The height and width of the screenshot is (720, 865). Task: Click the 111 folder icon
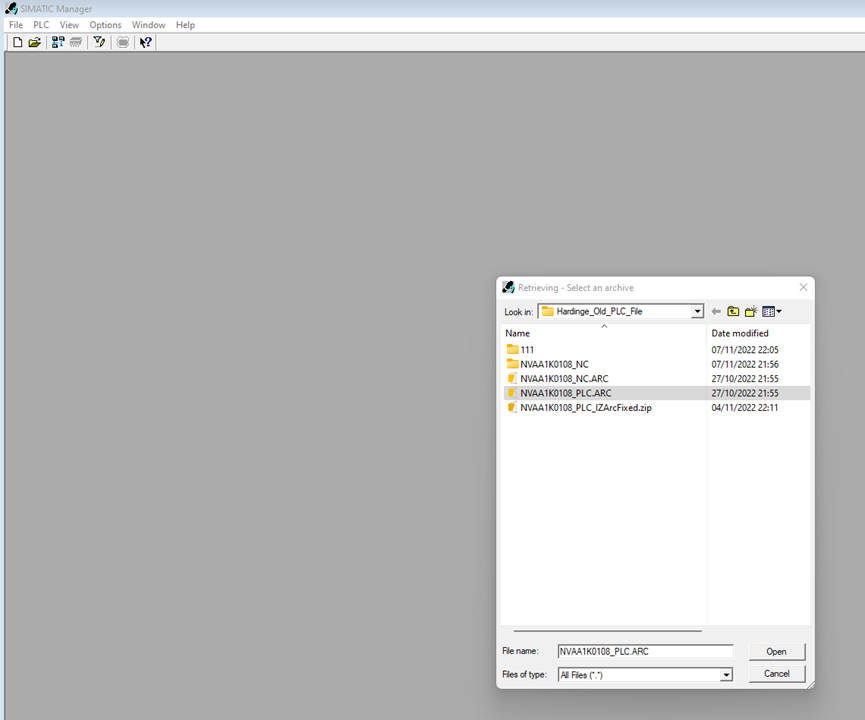pyautogui.click(x=512, y=349)
